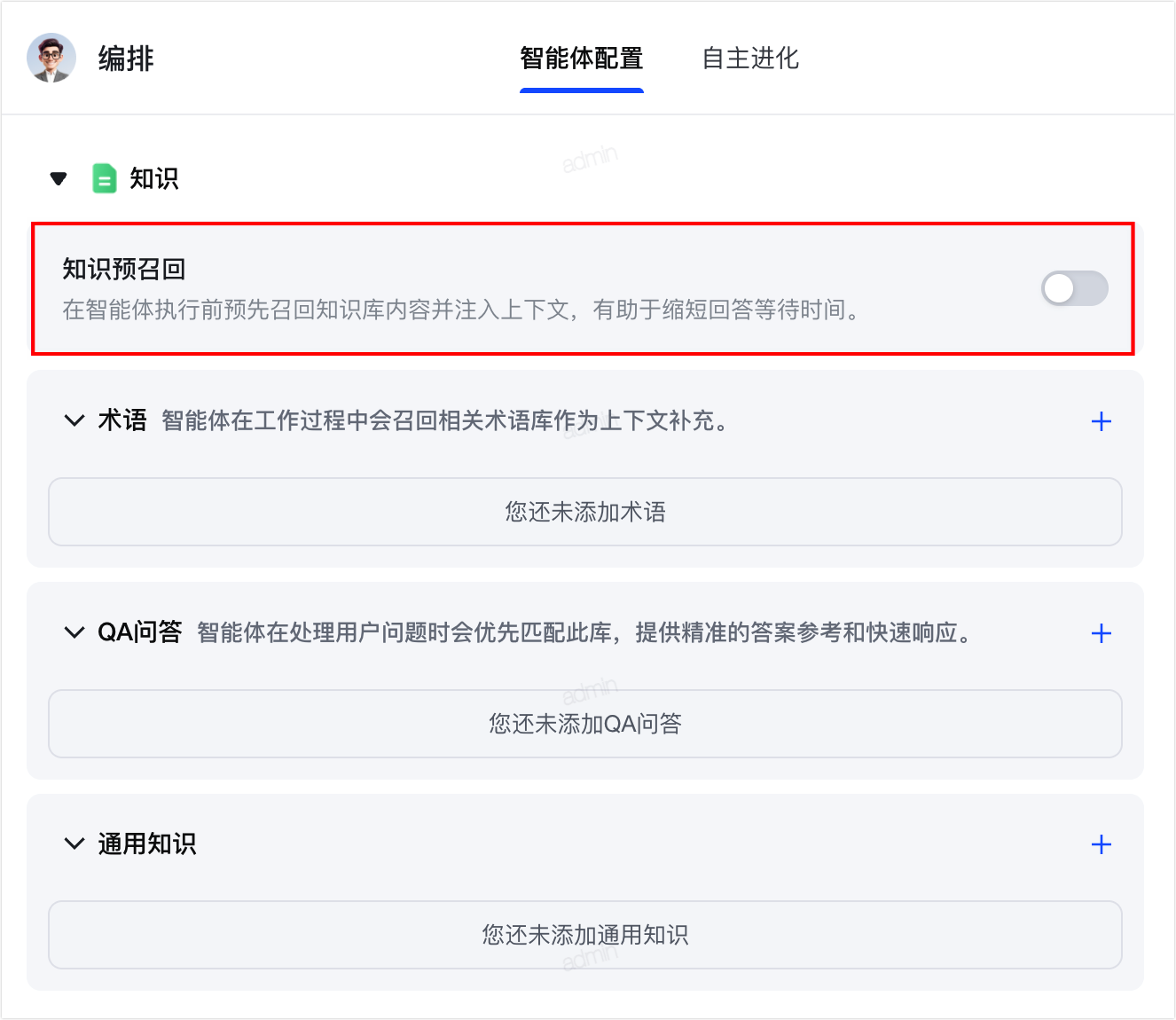Click the 您还未添加QA问答 placeholder box
Image resolution: width=1176 pixels, height=1020 pixels.
pyautogui.click(x=585, y=724)
